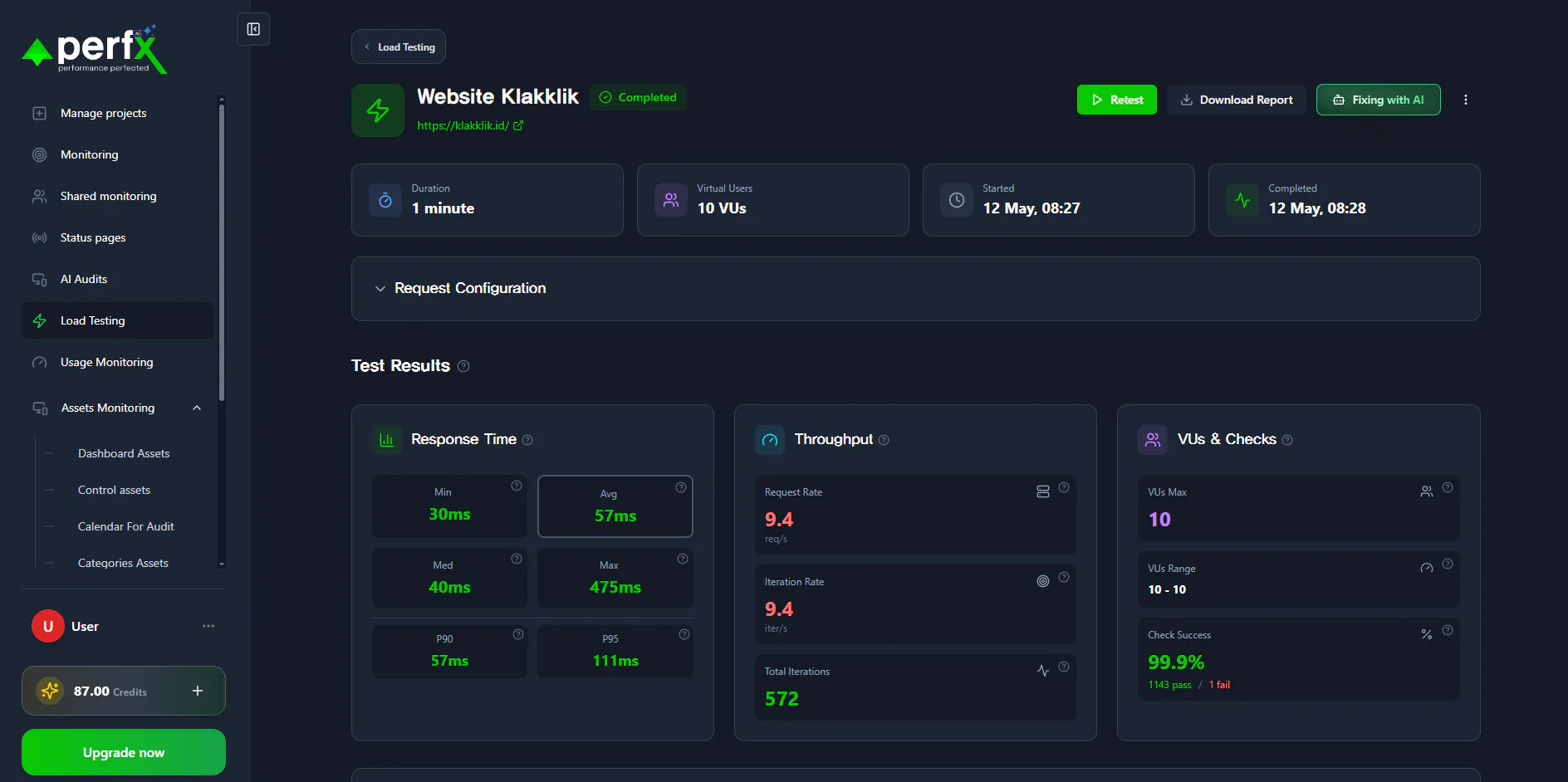Image resolution: width=1568 pixels, height=782 pixels.
Task: Click the '1 fail' count text
Action: tap(1219, 685)
